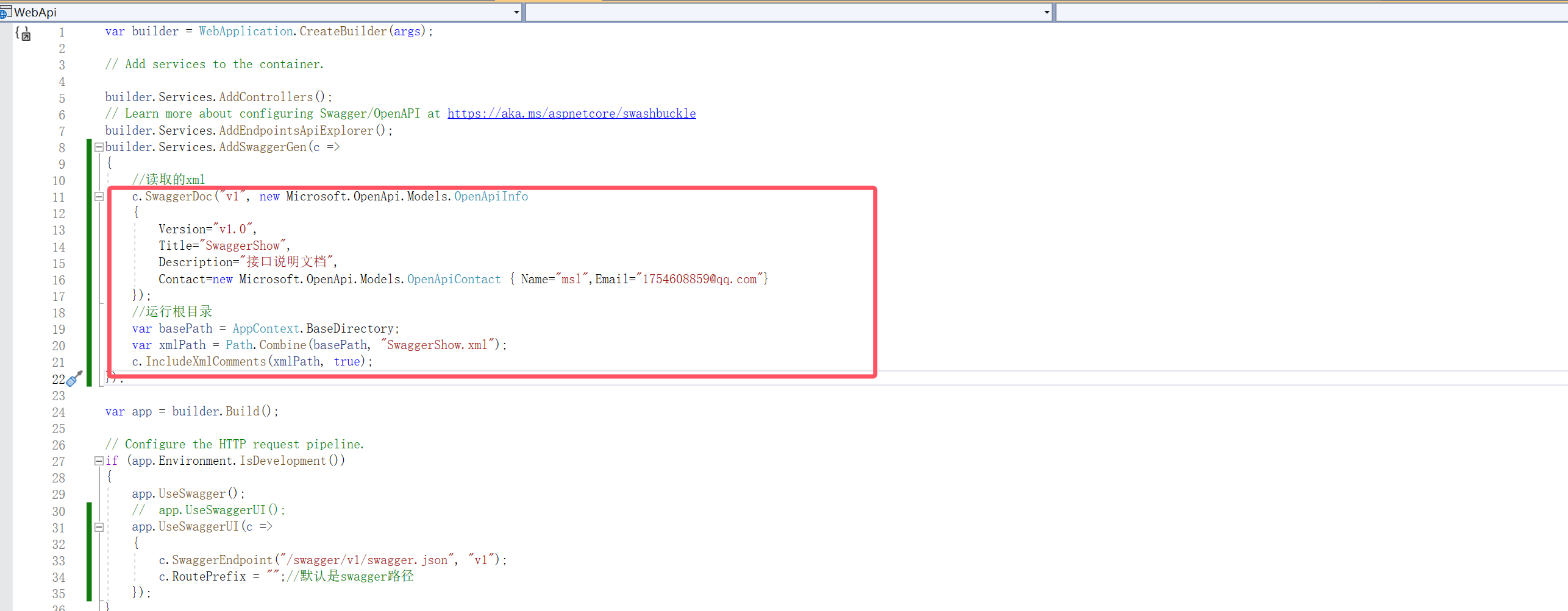Click line number 11 in the gutter
Image resolution: width=1568 pixels, height=611 pixels.
click(59, 197)
